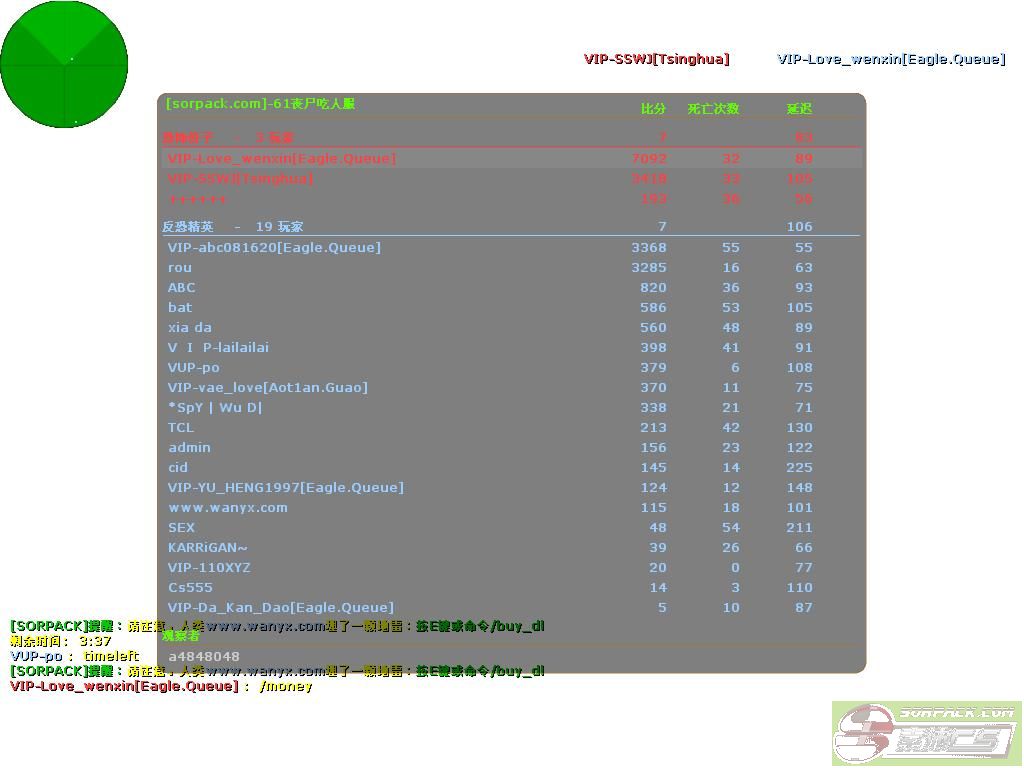Image resolution: width=1024 pixels, height=768 pixels.
Task: Click the 死亡次数 column header
Action: (x=713, y=109)
